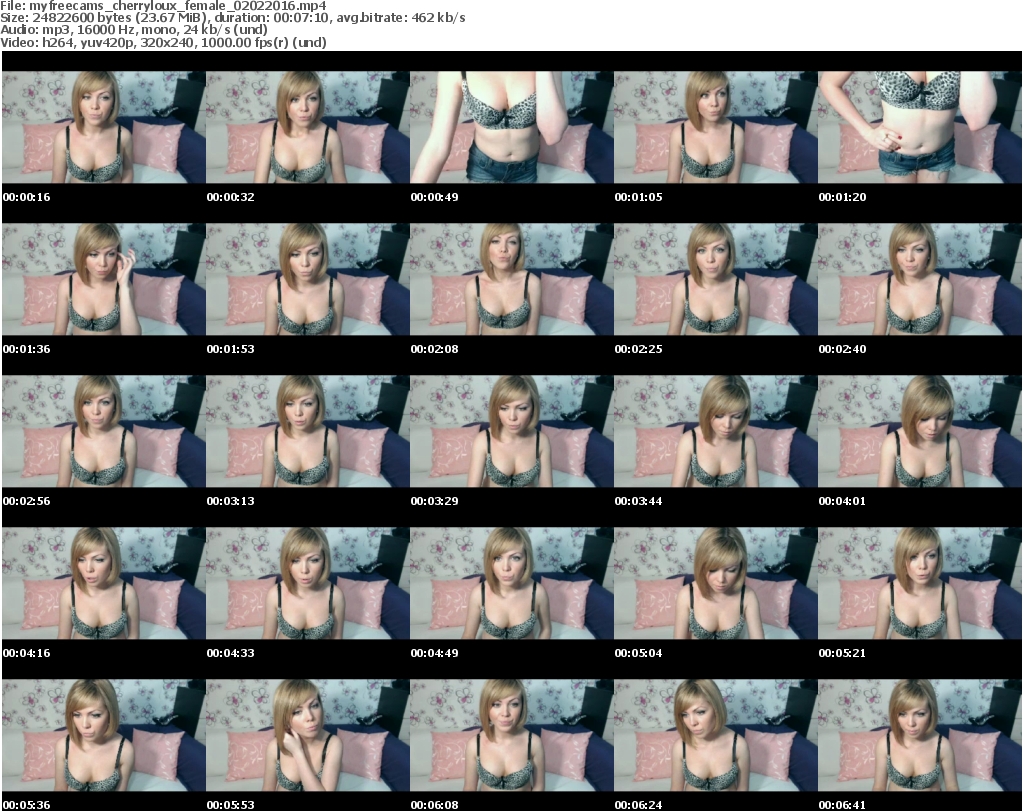Click the timestamp text 00:06:41
Viewport: 1024px width, 811px height.
(842, 805)
